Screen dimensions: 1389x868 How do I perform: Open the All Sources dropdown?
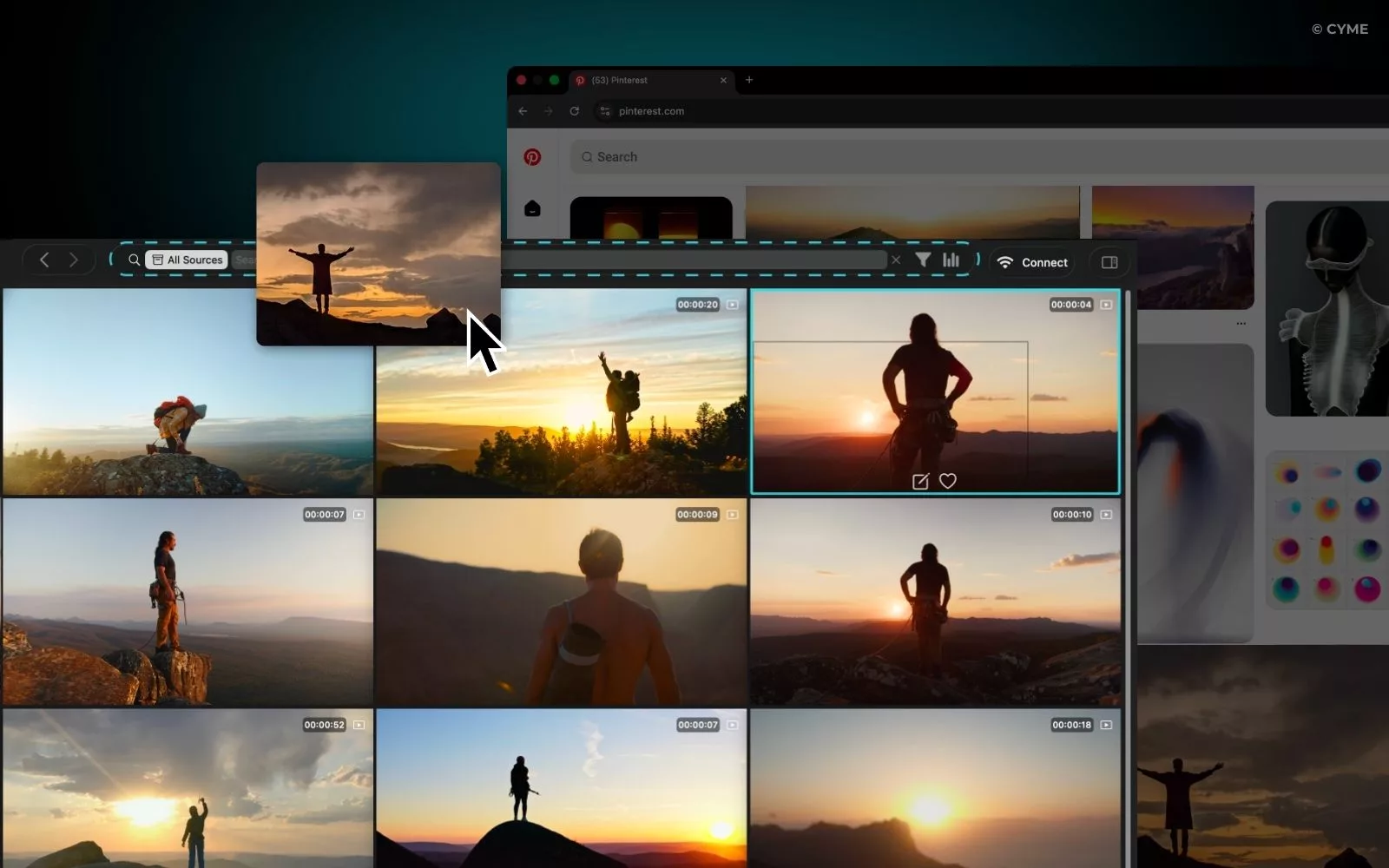pos(187,259)
